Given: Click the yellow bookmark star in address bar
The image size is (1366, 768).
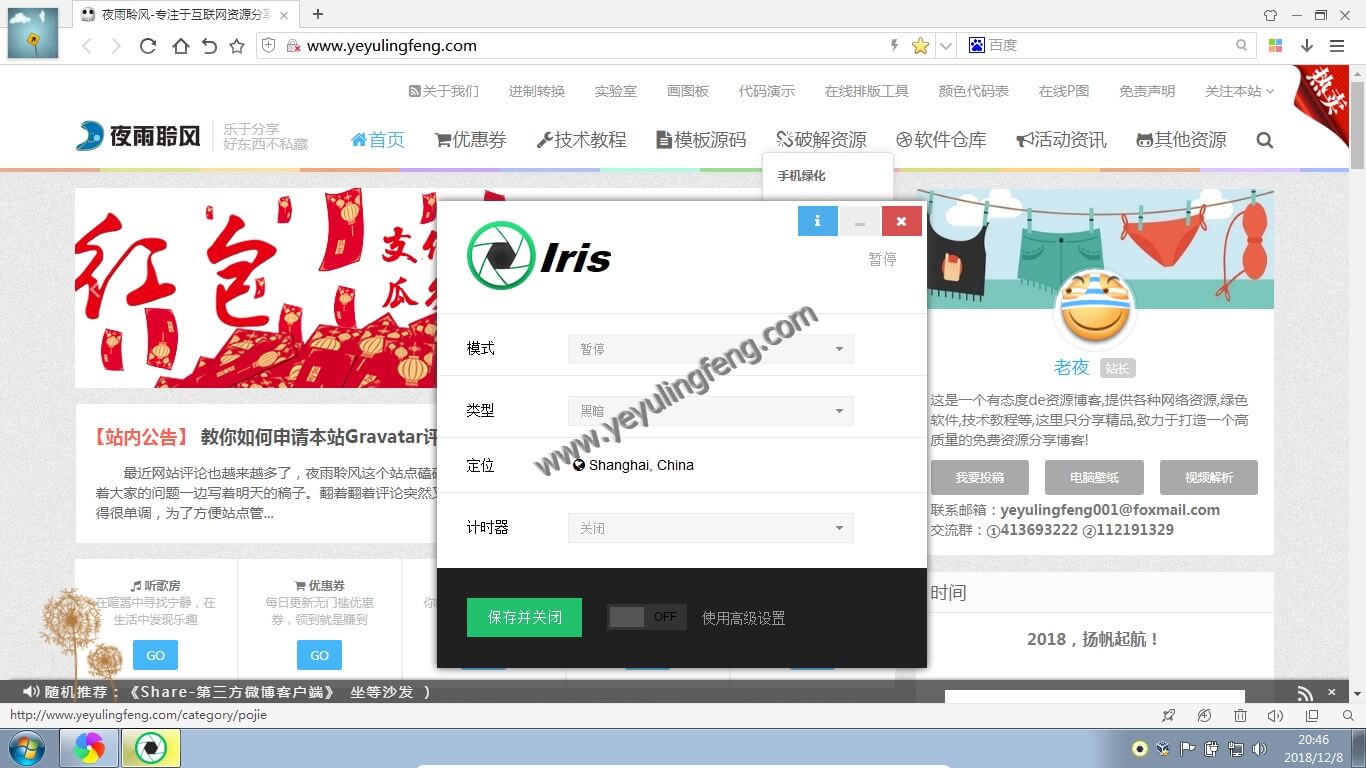Looking at the screenshot, I should [920, 46].
